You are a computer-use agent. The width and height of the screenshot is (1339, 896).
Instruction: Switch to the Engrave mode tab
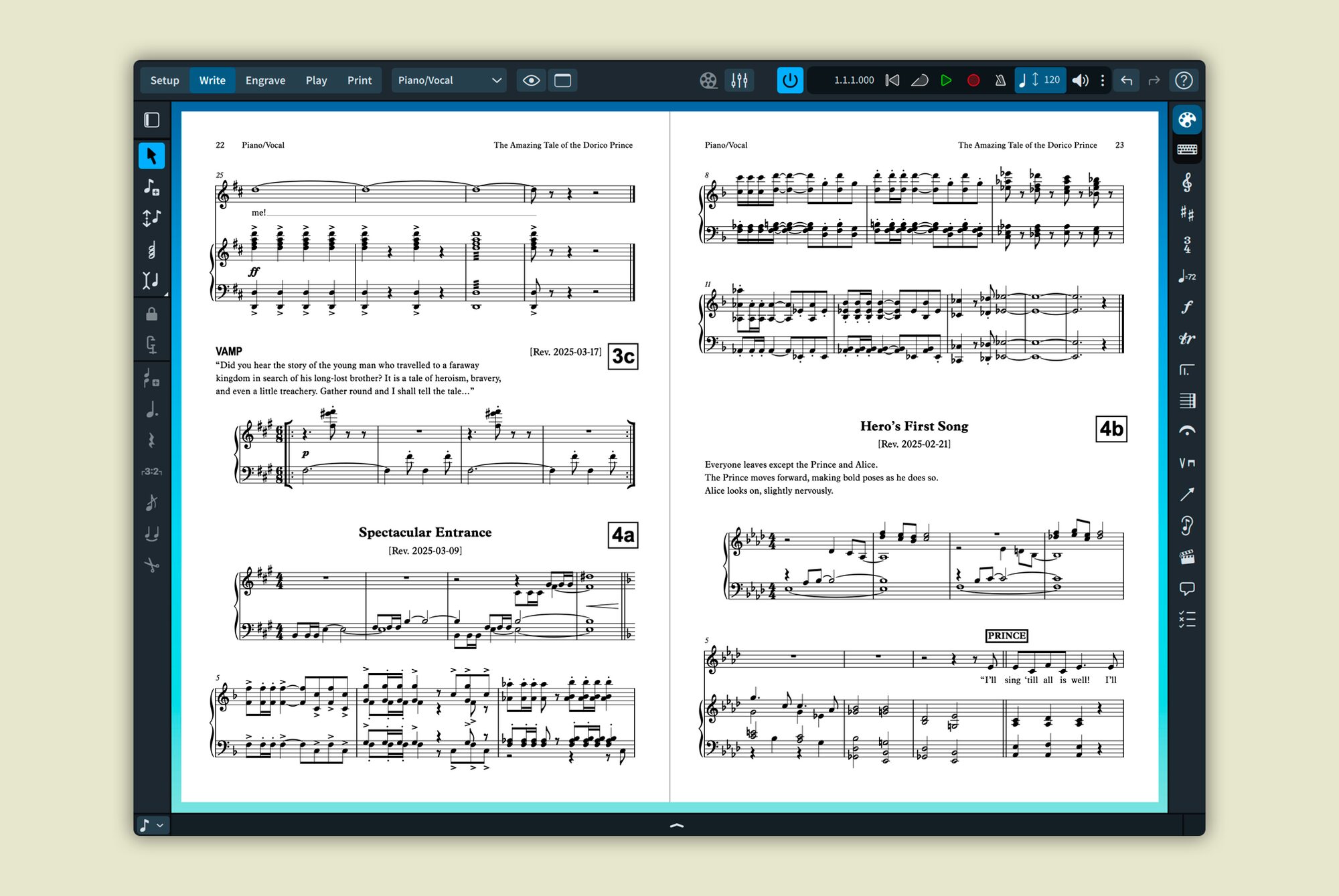[x=265, y=80]
